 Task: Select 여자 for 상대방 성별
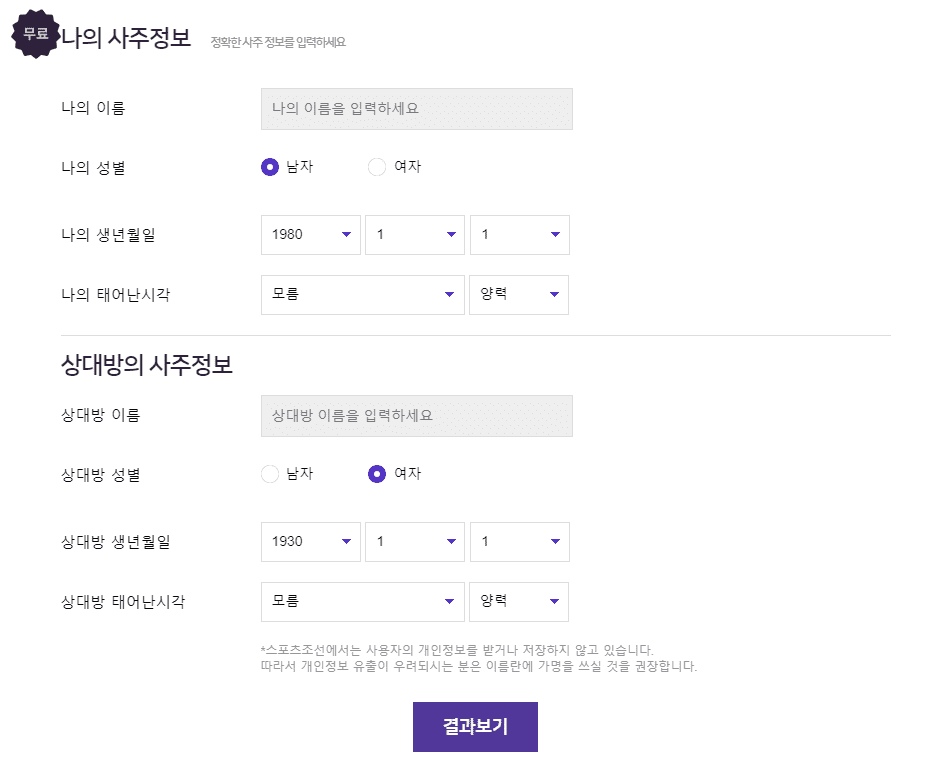(377, 474)
